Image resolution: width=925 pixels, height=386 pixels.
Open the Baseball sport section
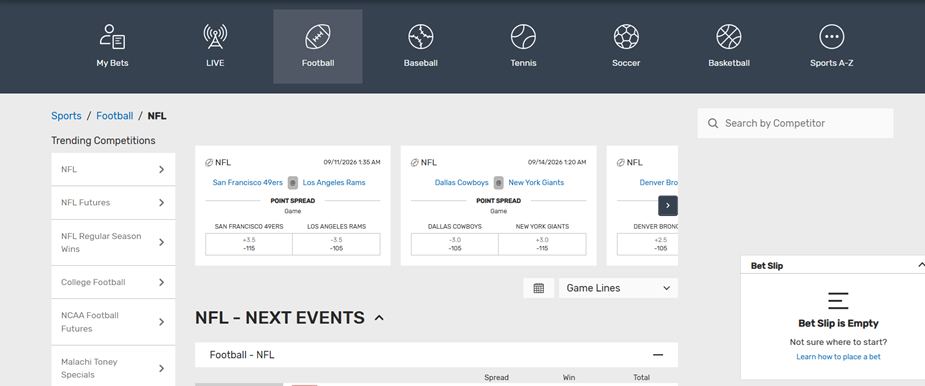[x=421, y=46]
